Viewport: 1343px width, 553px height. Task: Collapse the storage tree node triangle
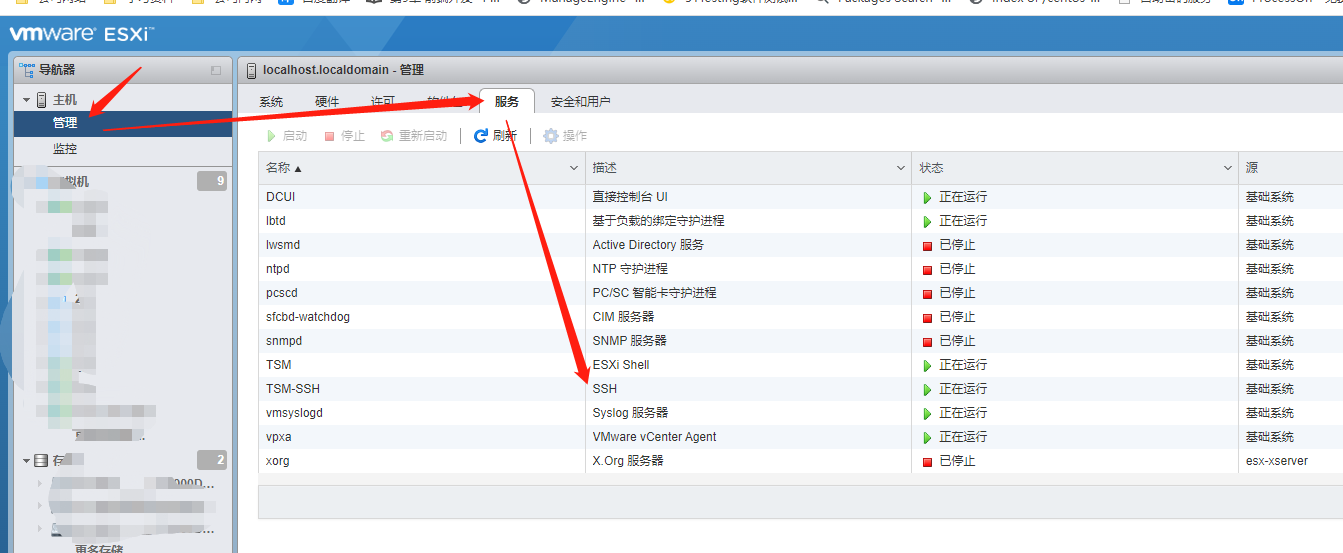26,461
